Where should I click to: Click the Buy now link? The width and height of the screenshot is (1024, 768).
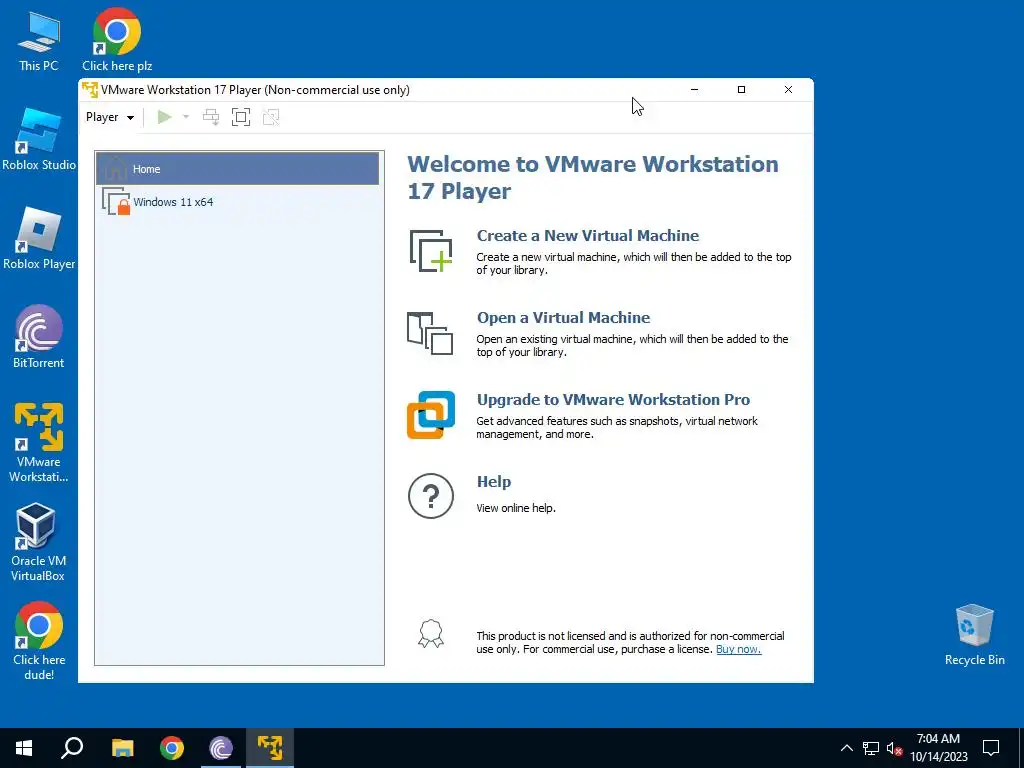pos(739,649)
